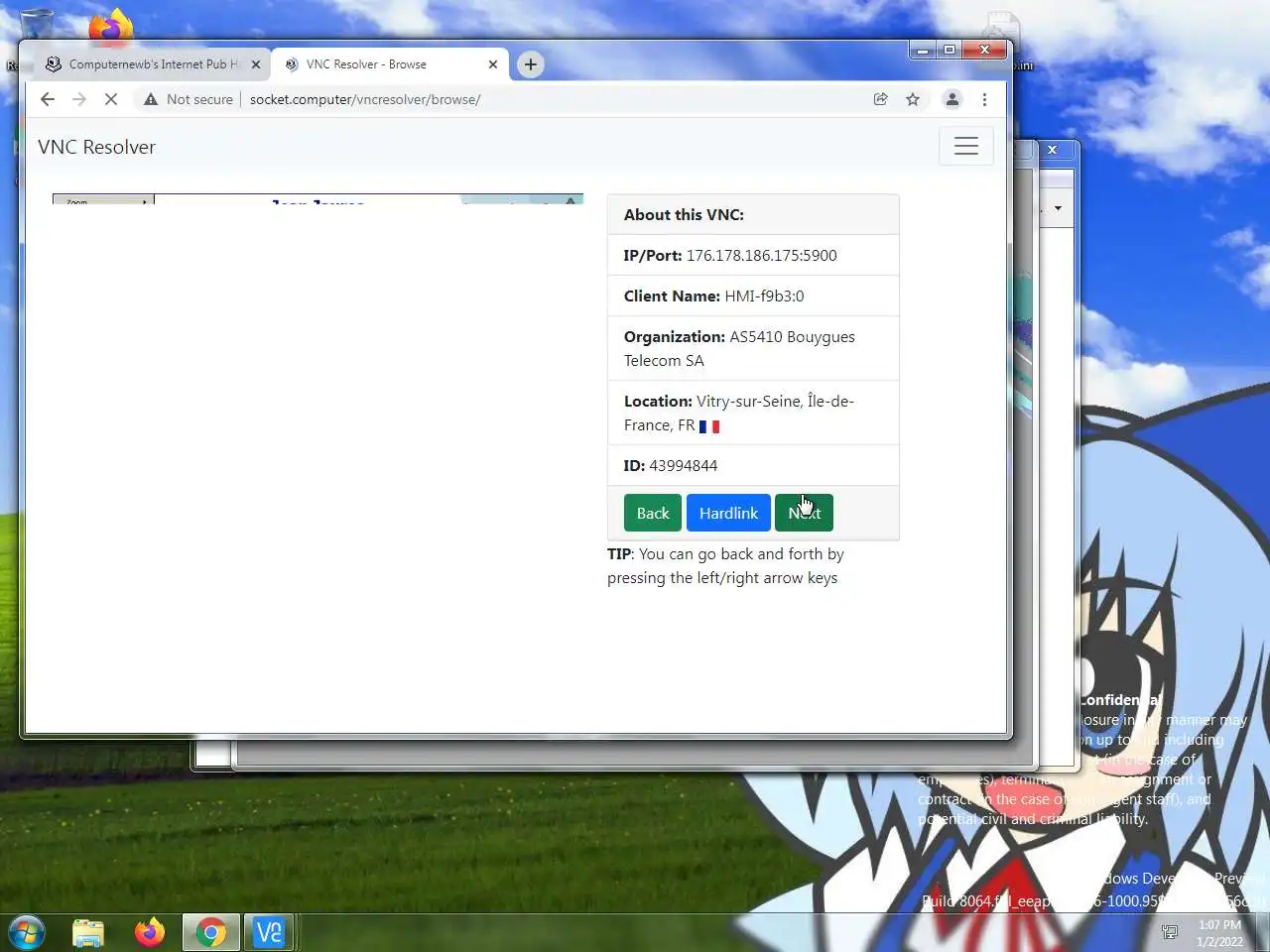1270x952 pixels.
Task: Click the About this VNC header
Action: [x=684, y=214]
